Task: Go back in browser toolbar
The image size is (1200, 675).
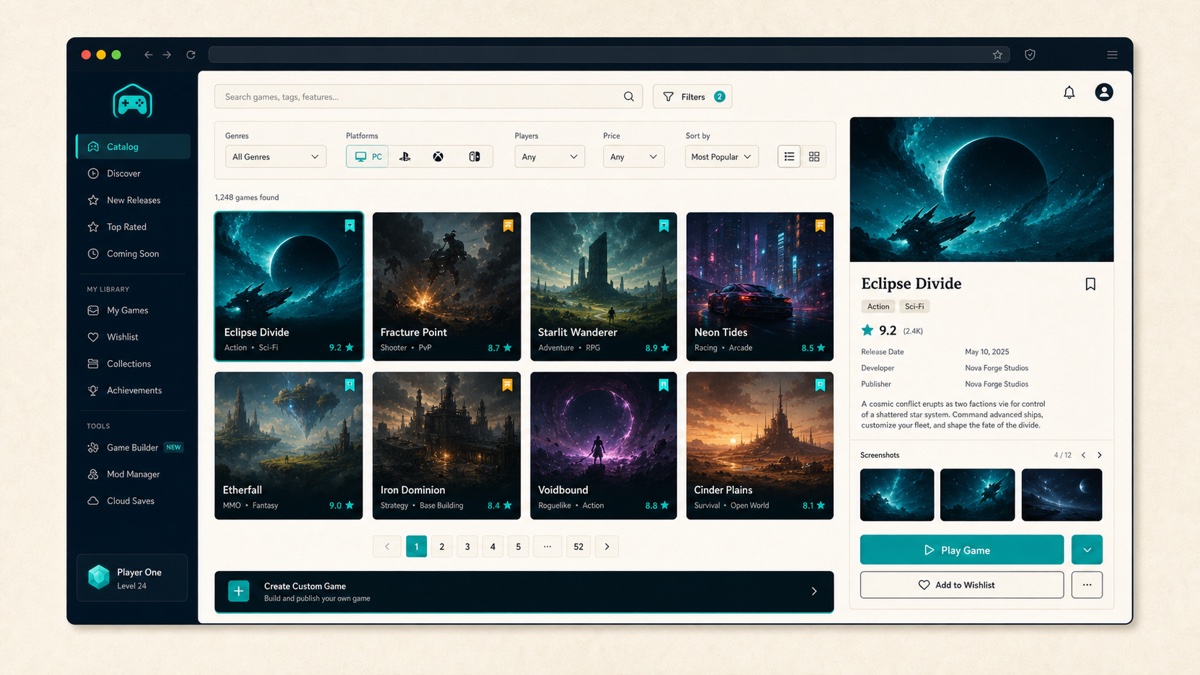Action: coord(148,55)
